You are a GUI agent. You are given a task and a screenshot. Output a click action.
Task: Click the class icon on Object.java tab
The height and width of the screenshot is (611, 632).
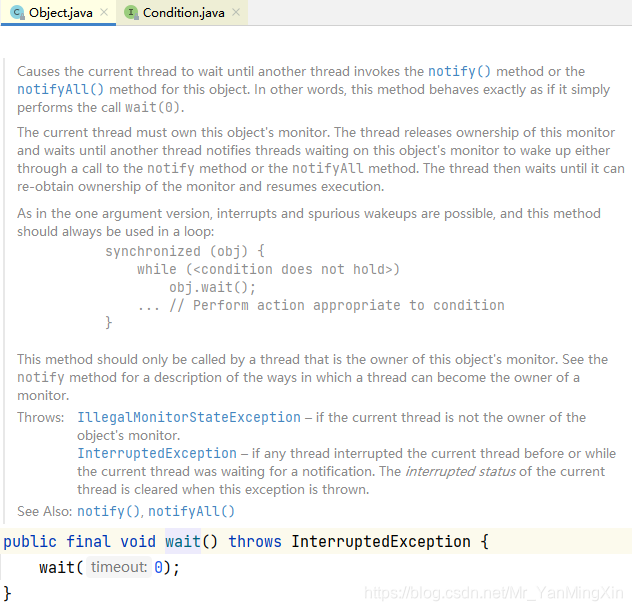click(x=17, y=13)
